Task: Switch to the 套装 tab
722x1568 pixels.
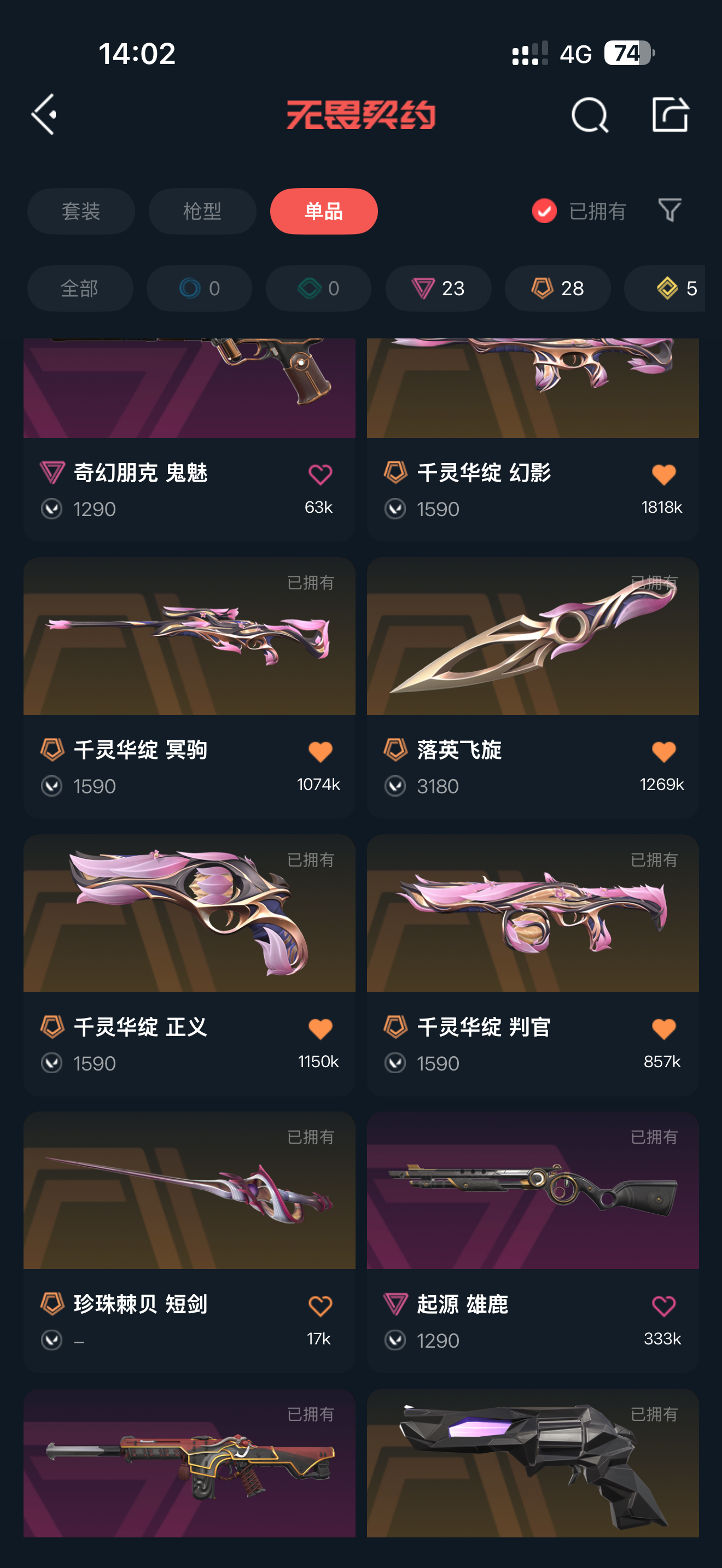Action: [x=81, y=211]
